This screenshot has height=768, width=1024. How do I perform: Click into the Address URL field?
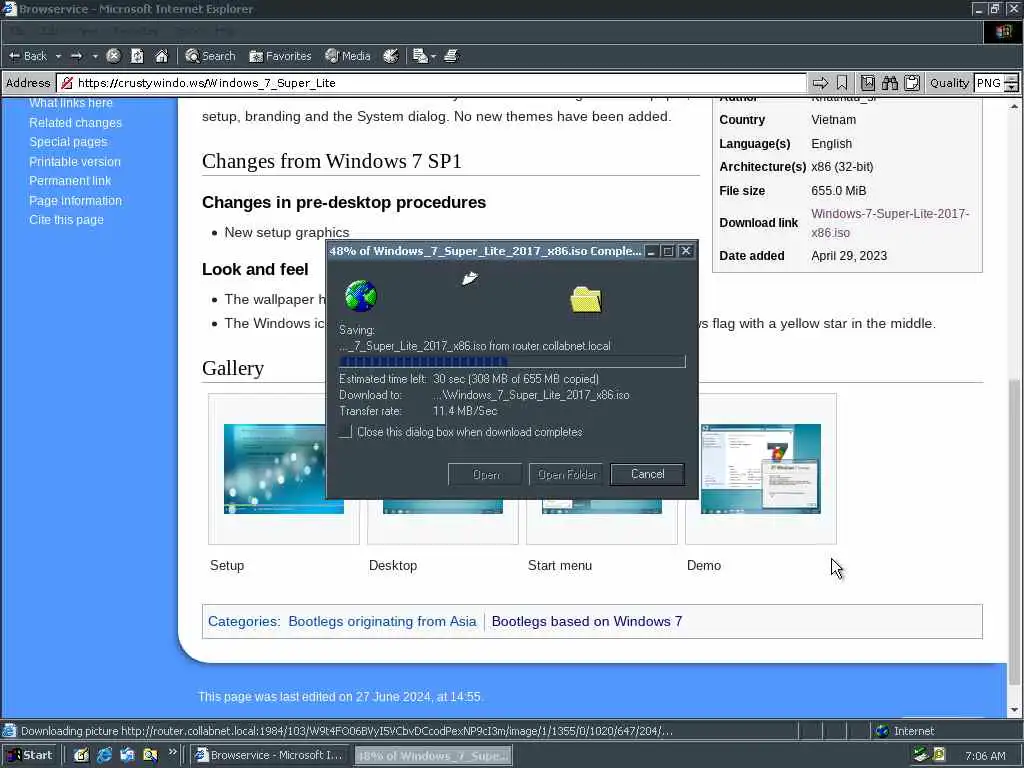[x=431, y=83]
